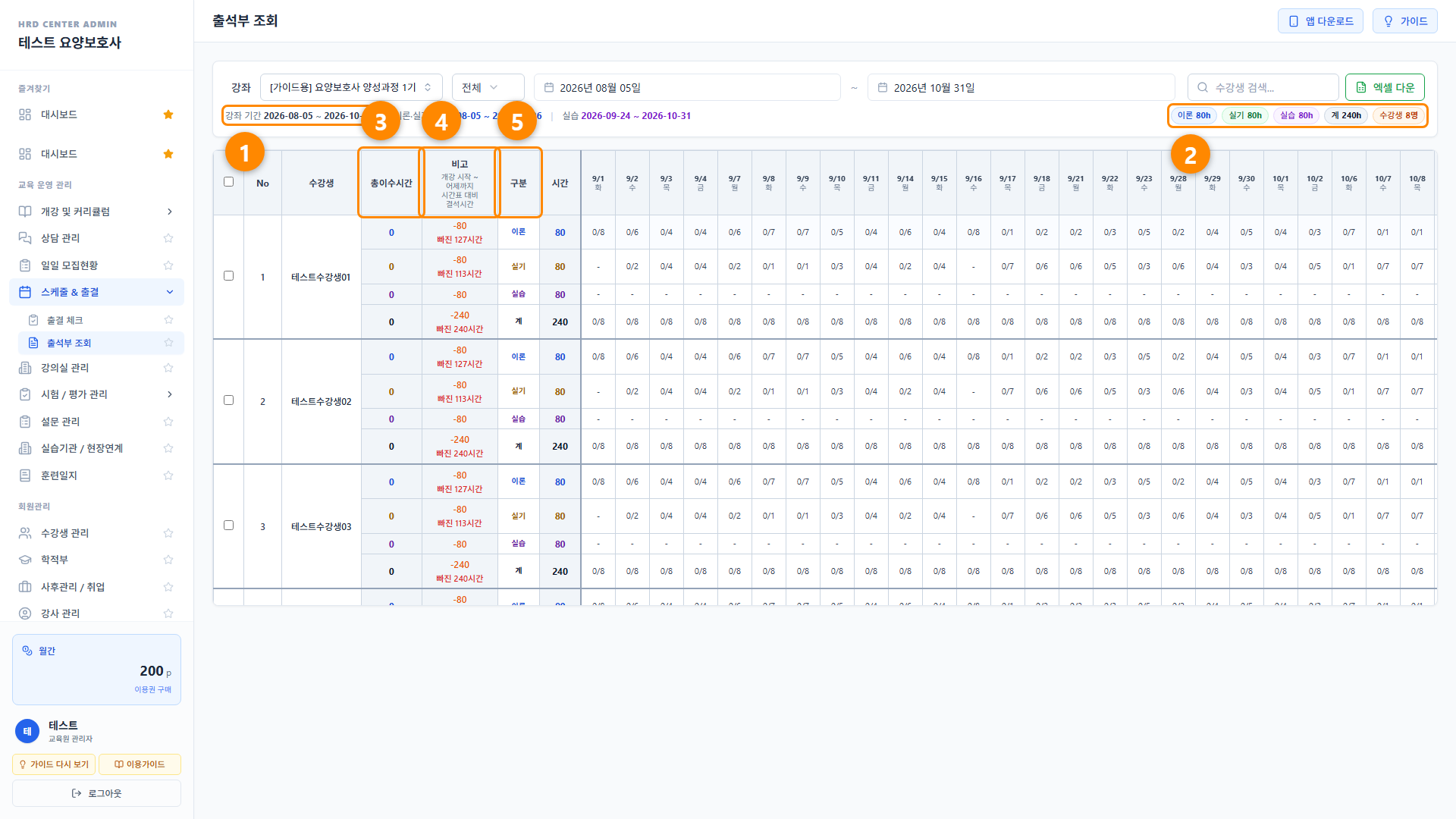Focus the 수강생 검색 search field
Viewport: 1456px width, 819px height.
[1263, 87]
